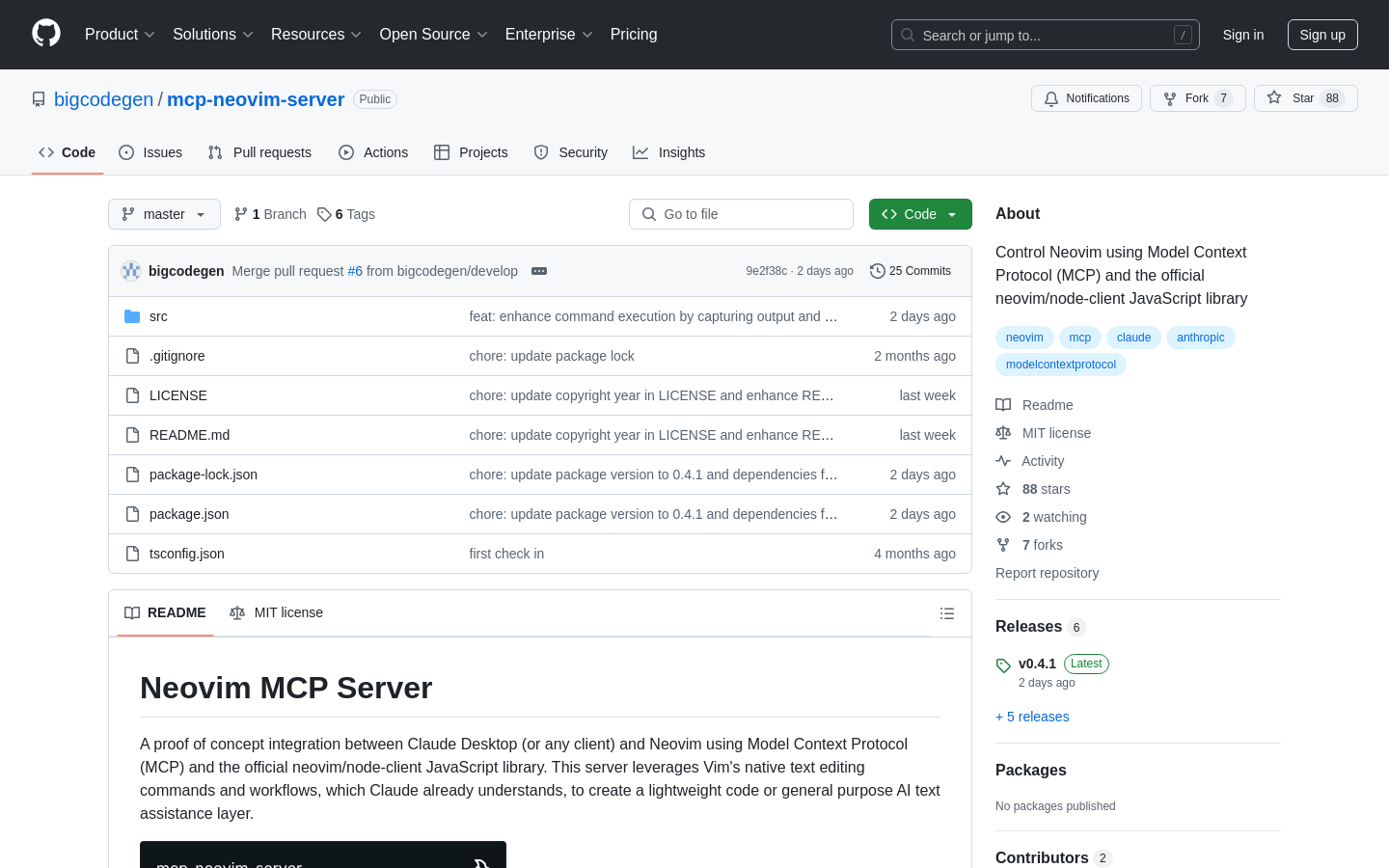Click the Sign up button
Image resolution: width=1389 pixels, height=868 pixels.
coord(1322,35)
